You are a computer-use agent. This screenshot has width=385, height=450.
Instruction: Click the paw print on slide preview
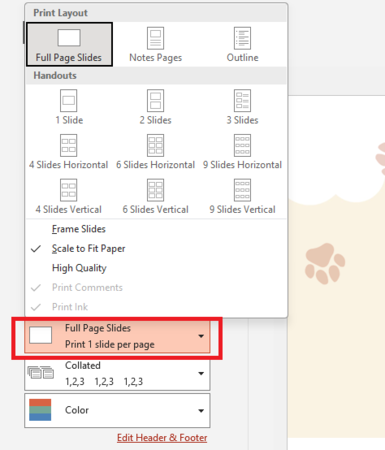tap(325, 263)
